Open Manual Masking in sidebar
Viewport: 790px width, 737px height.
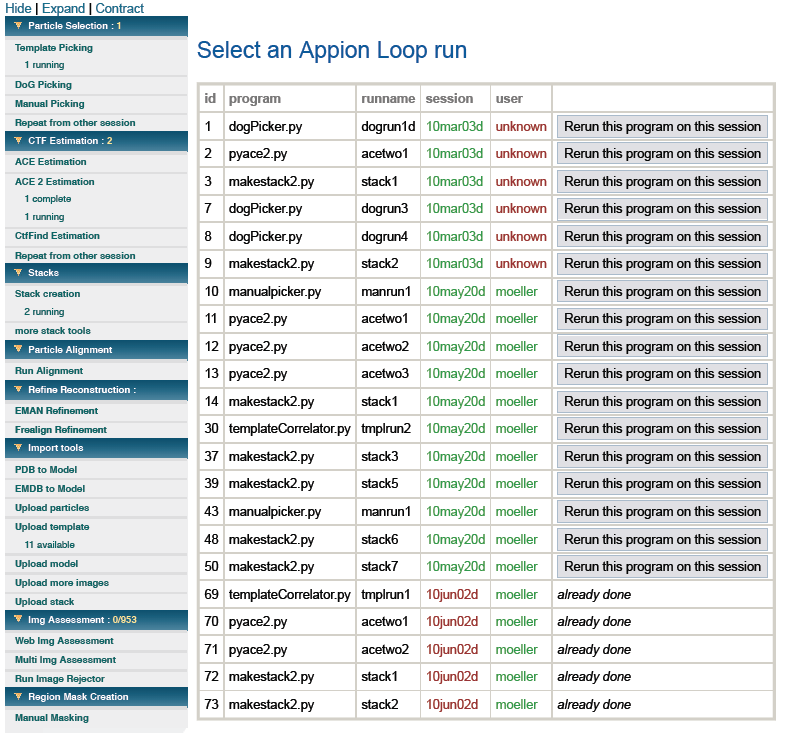[51, 717]
